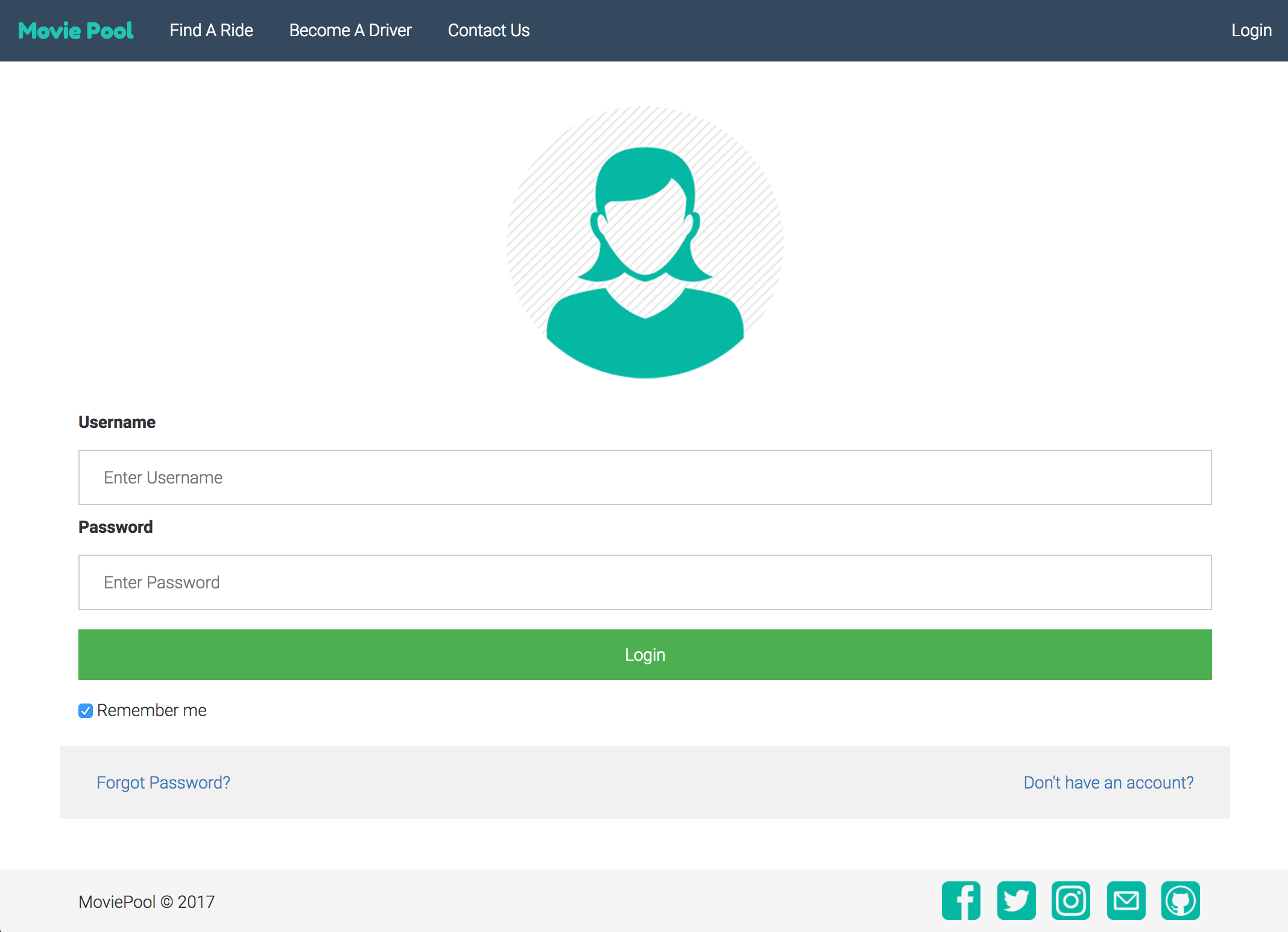Viewport: 1288px width, 932px height.
Task: Click the Username field label
Action: point(117,423)
